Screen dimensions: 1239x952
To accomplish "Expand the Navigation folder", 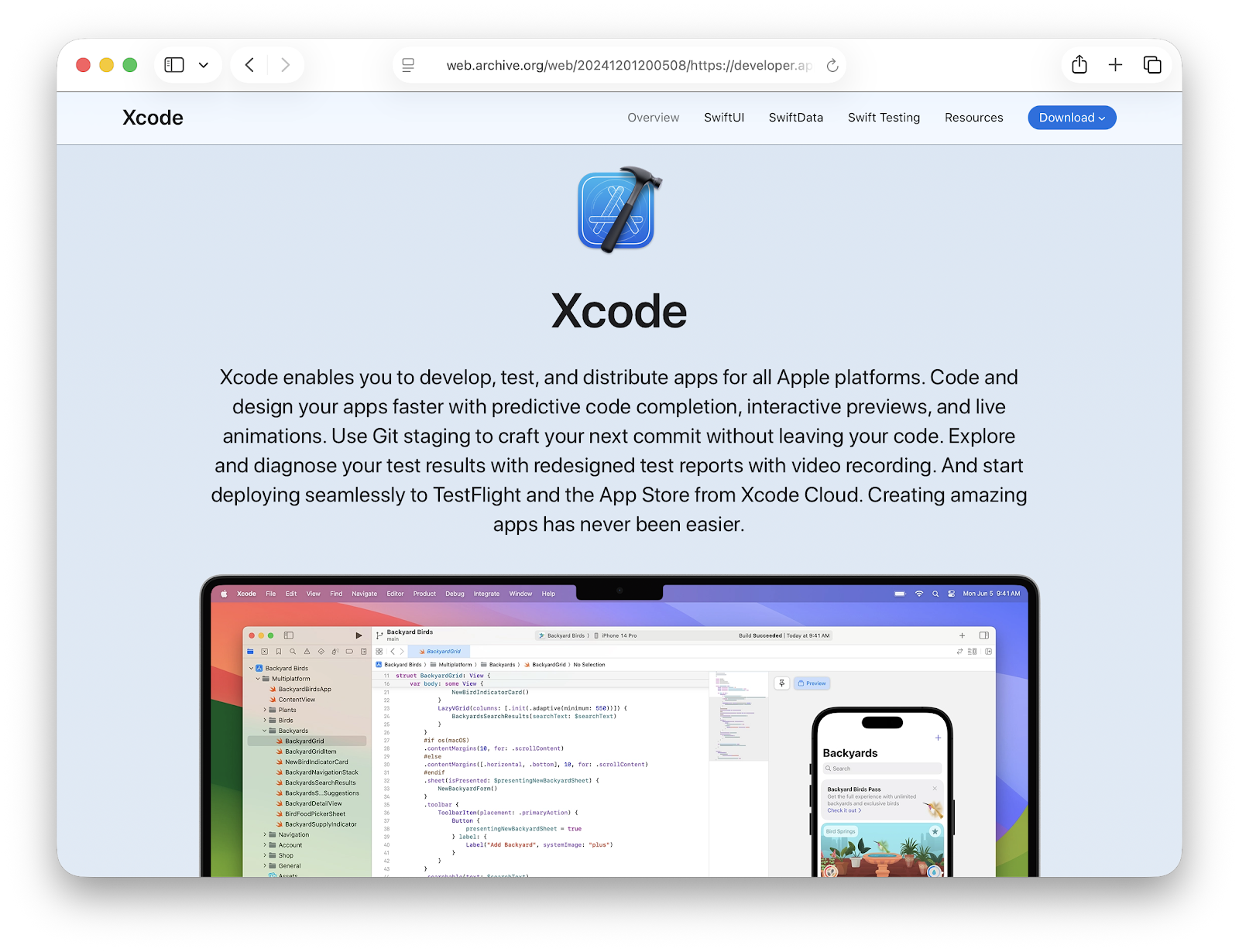I will click(x=265, y=835).
